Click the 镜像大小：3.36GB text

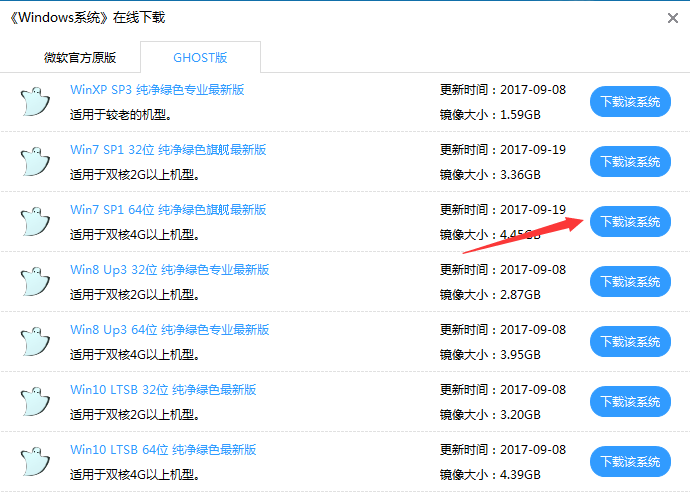pos(490,175)
